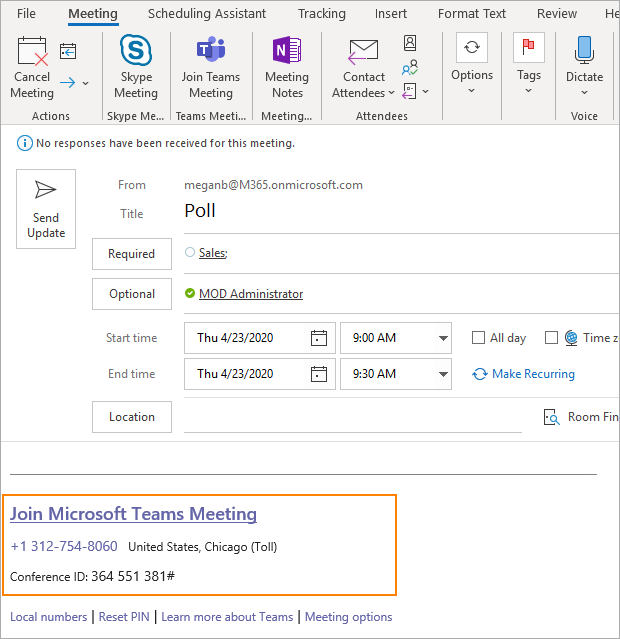Click the Sales recipient link

[x=213, y=253]
